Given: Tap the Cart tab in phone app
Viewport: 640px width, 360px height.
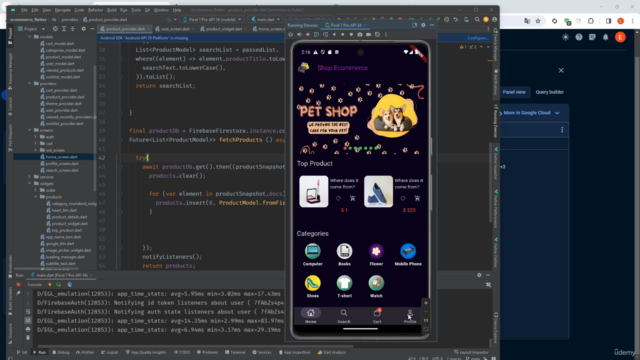Looking at the screenshot, I should 377,316.
